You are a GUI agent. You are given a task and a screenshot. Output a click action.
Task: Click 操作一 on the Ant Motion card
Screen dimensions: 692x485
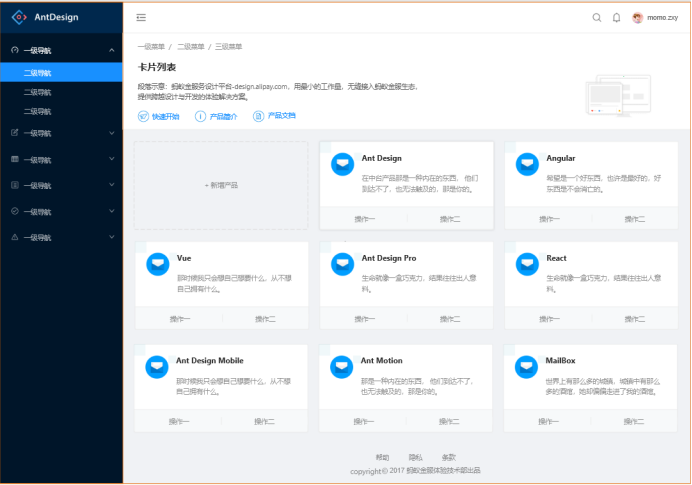pos(364,421)
